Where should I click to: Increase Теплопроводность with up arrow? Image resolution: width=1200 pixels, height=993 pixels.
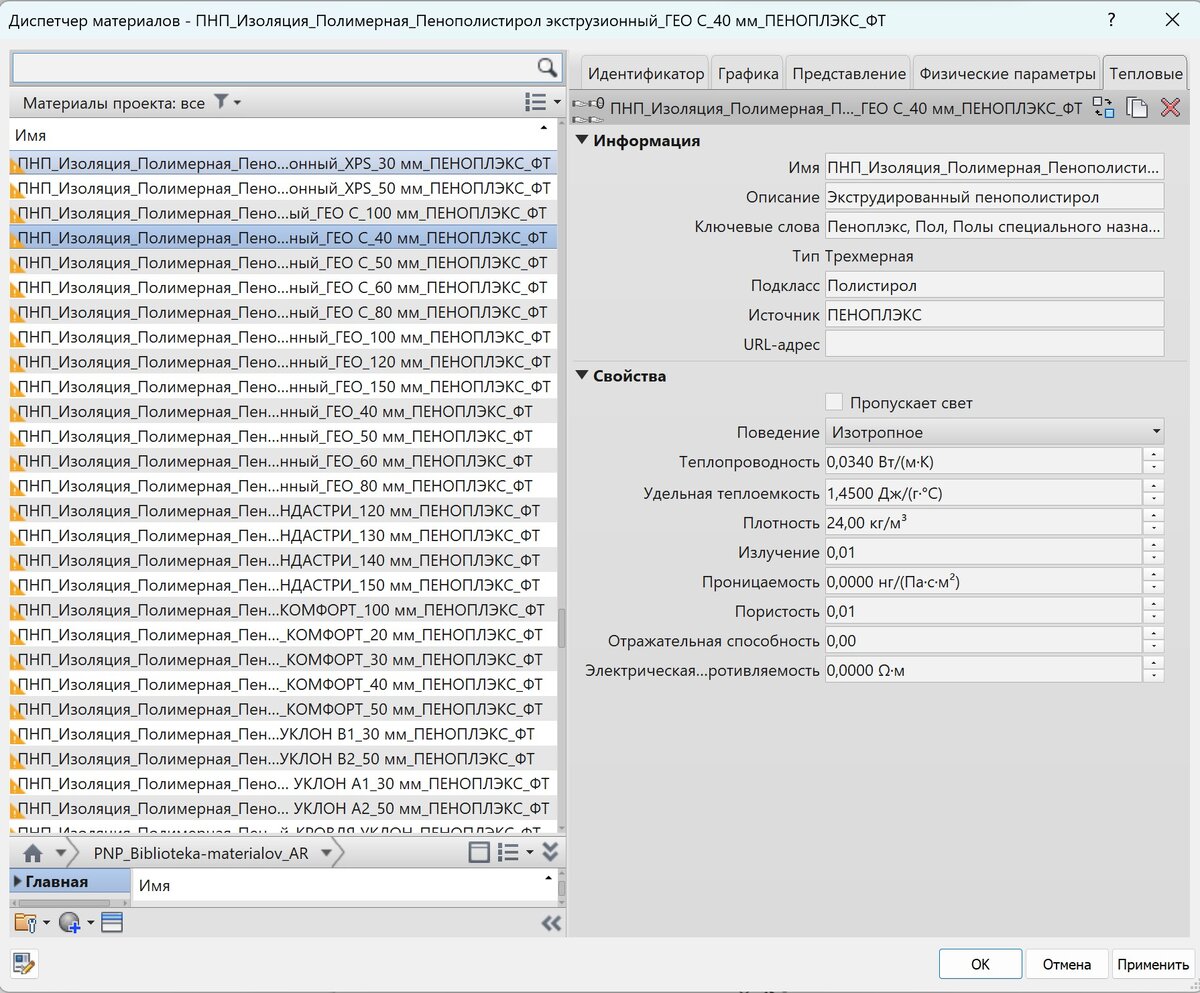1154,455
